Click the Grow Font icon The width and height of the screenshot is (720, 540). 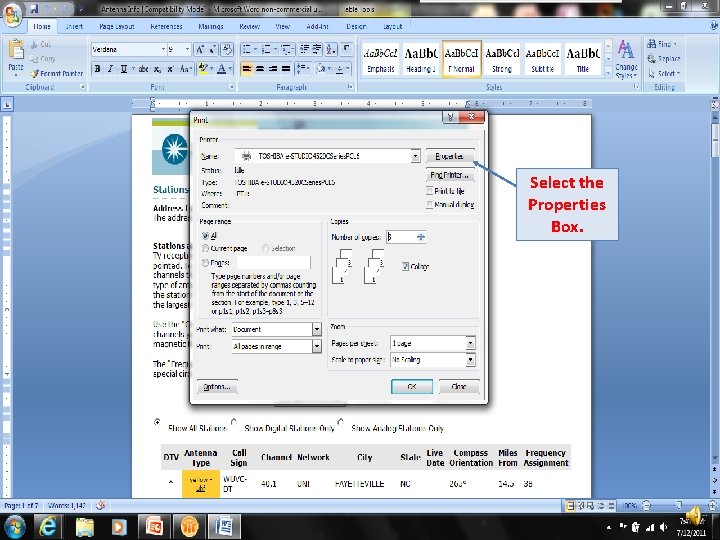200,49
